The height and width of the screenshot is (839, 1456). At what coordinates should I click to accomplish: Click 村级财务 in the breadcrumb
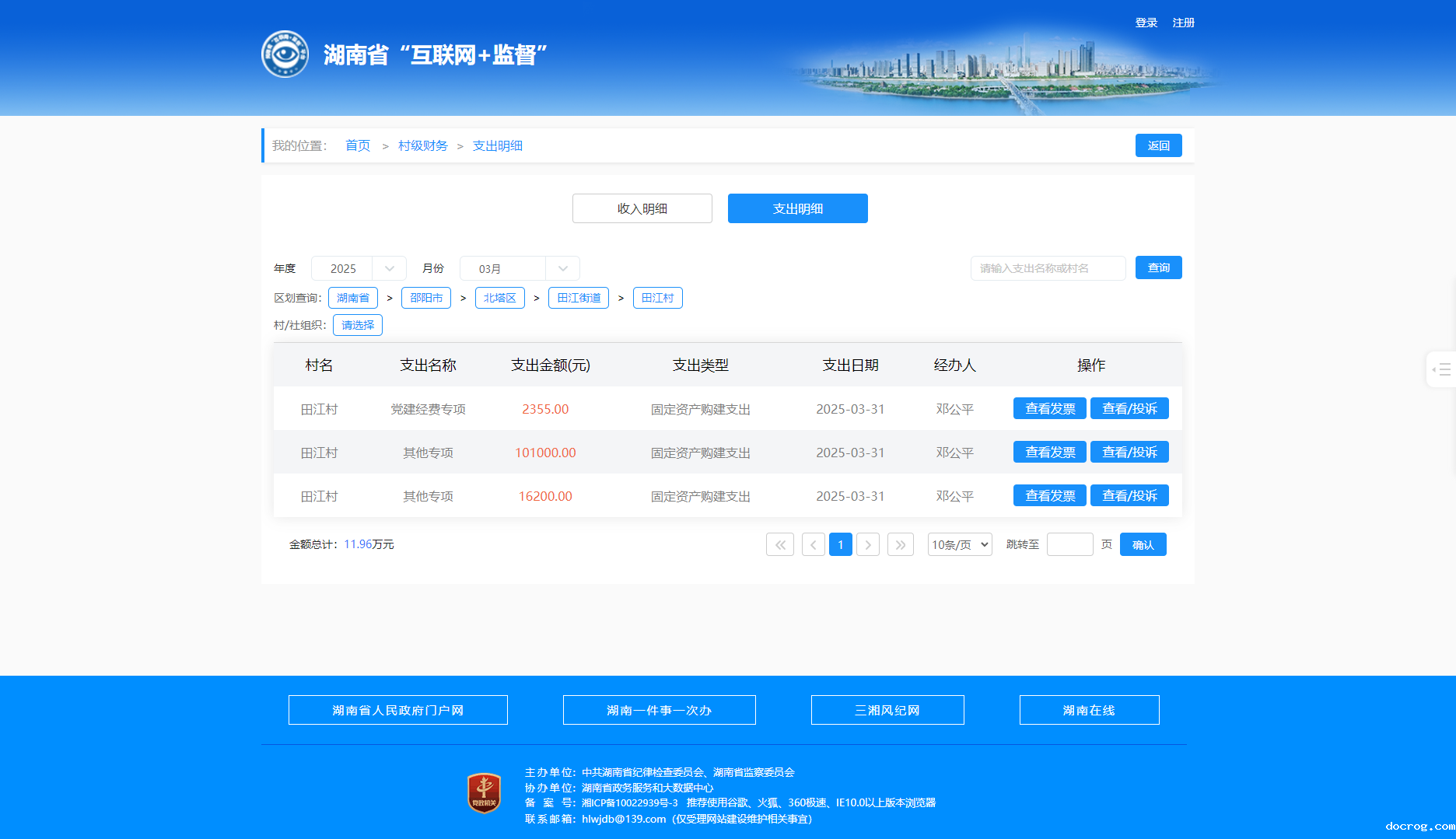422,145
